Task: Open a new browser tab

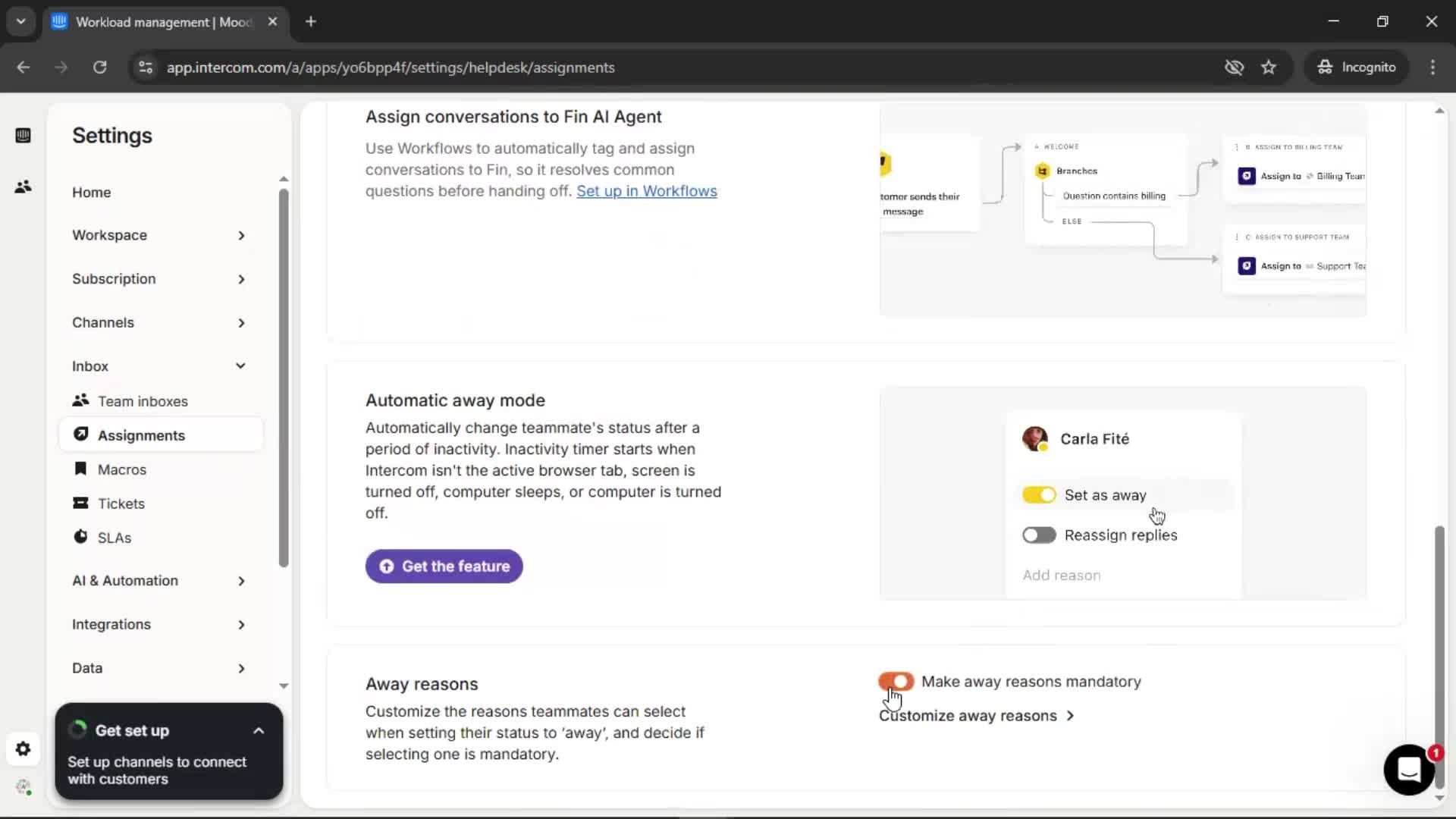Action: pyautogui.click(x=310, y=21)
